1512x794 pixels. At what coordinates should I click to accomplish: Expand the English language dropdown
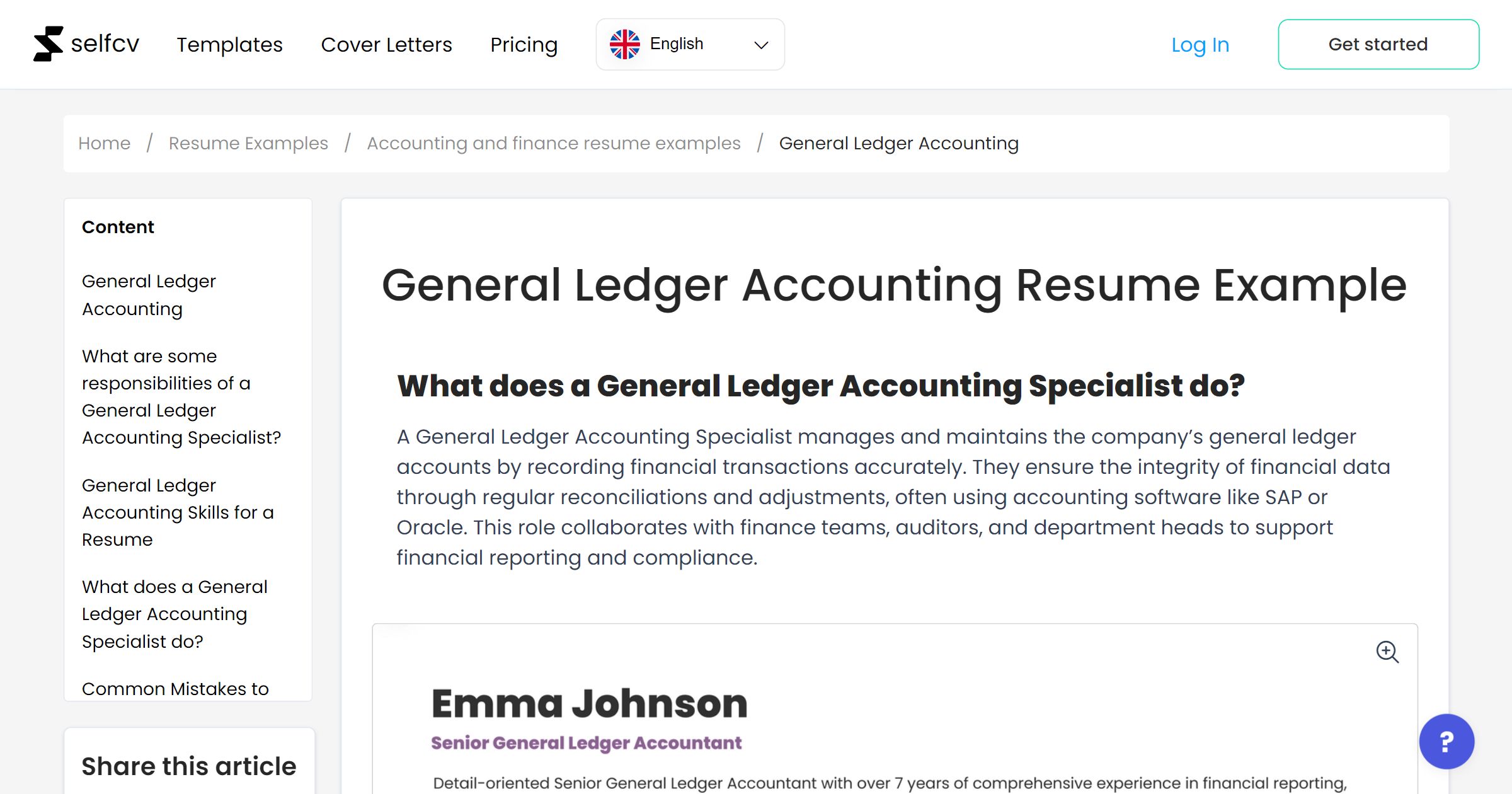(x=760, y=45)
